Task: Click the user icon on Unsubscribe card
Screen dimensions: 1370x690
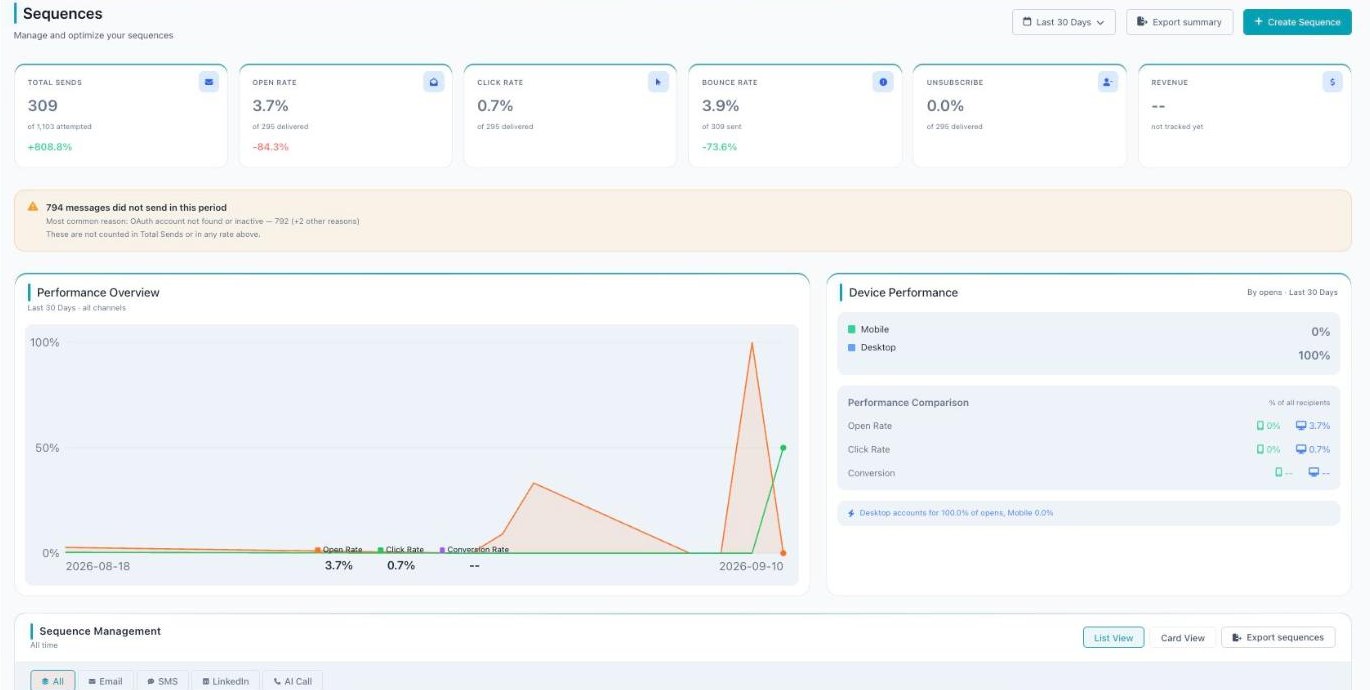Action: pos(1107,82)
